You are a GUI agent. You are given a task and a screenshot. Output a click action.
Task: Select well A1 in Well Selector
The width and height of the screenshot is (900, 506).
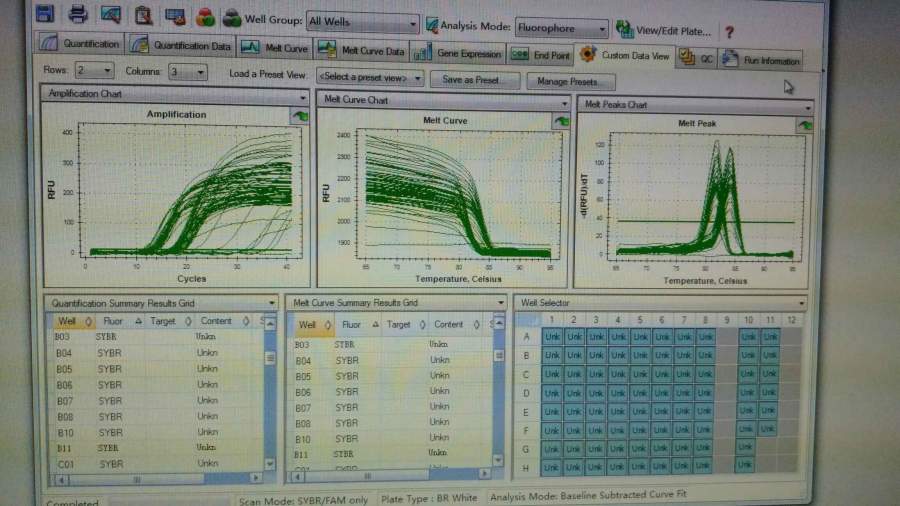point(552,337)
